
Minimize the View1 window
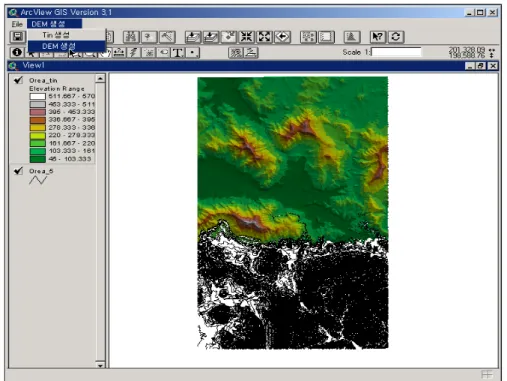[x=469, y=66]
